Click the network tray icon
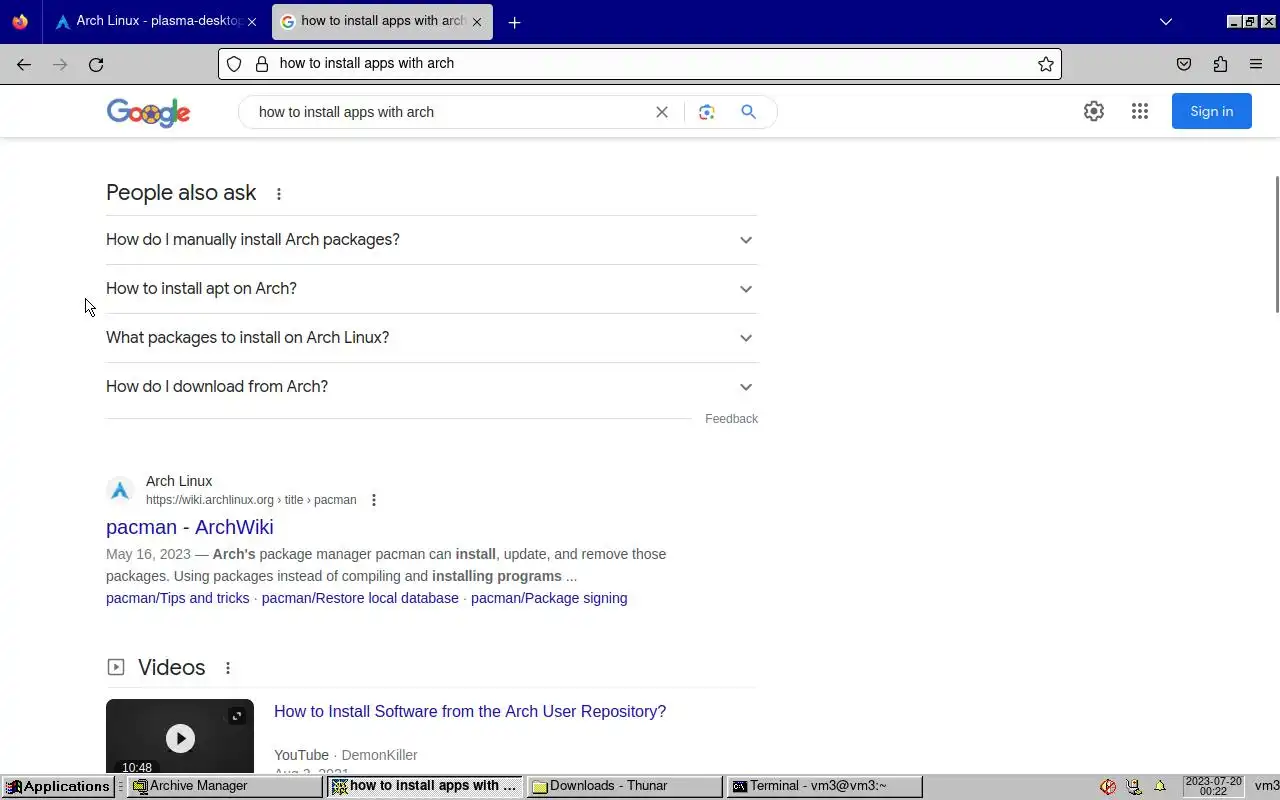This screenshot has width=1280, height=800. tap(1134, 786)
